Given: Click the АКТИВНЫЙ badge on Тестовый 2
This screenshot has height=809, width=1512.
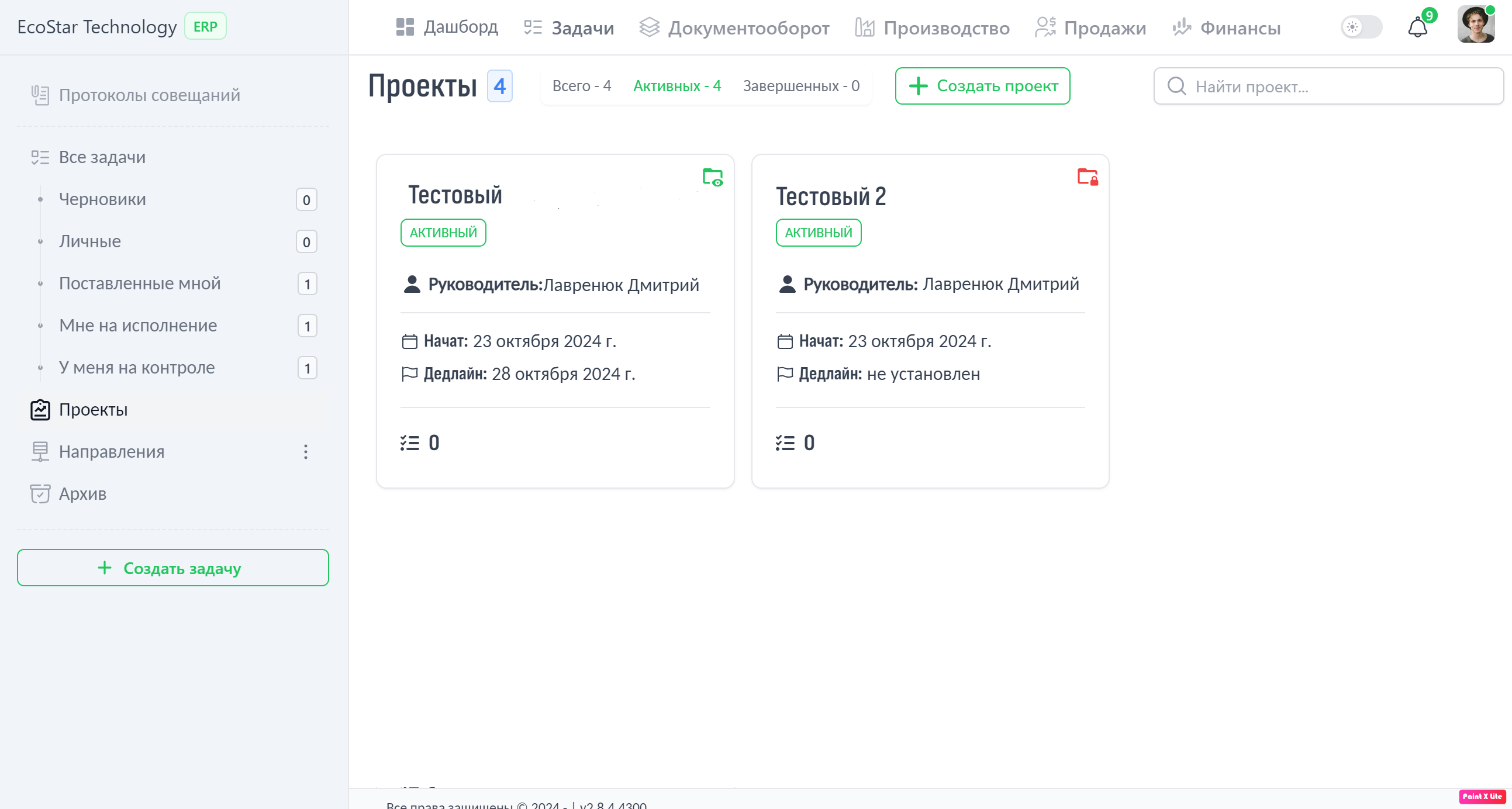Looking at the screenshot, I should pyautogui.click(x=818, y=232).
